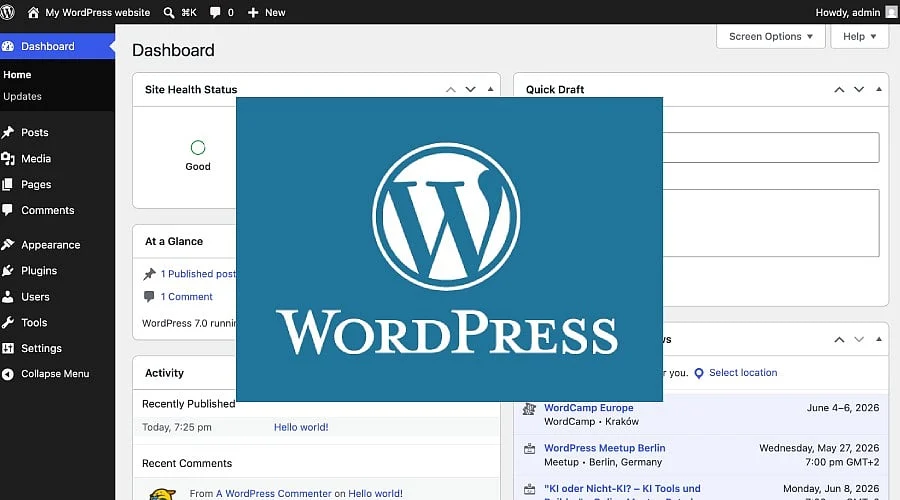
Task: Click the home icon beside My WordPress website
Action: click(x=33, y=12)
